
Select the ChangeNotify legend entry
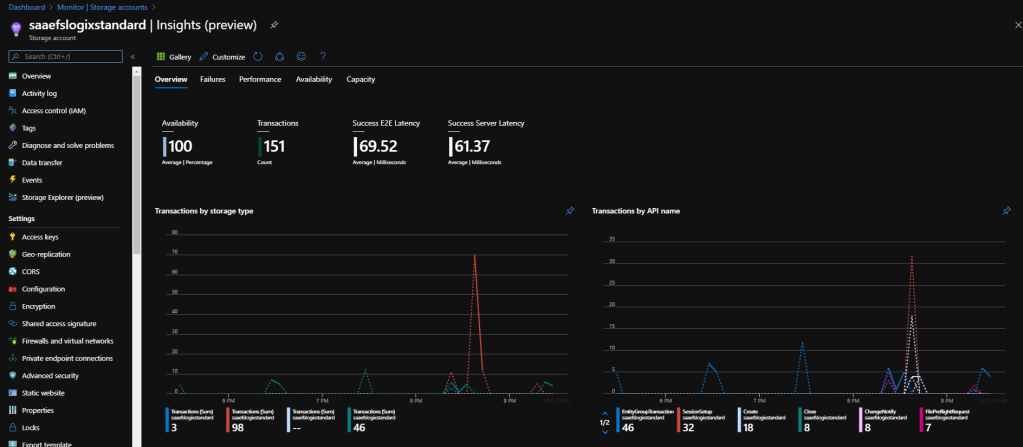[x=885, y=420]
